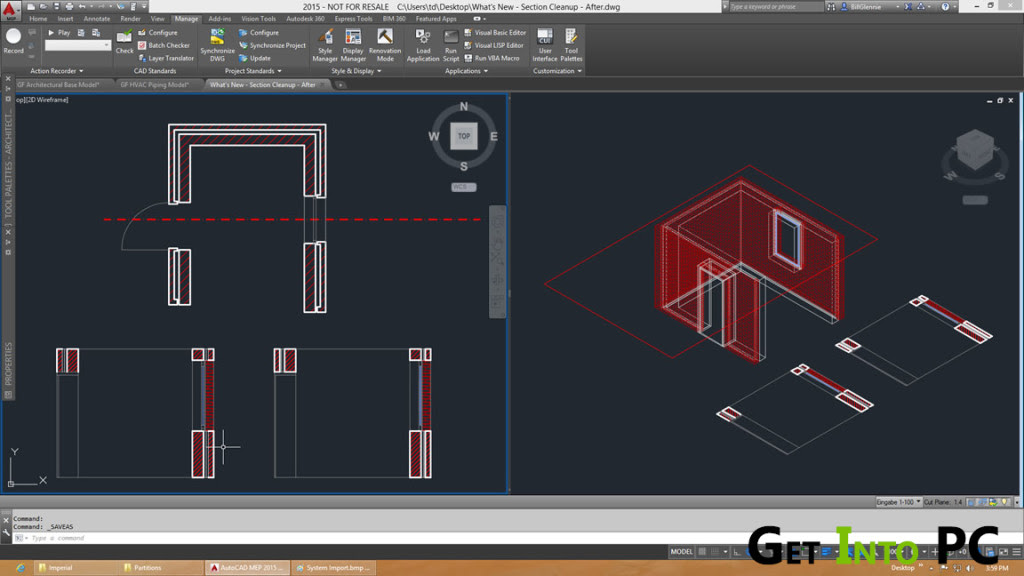Screen dimensions: 1024x576
Task: Switch to the Render ribbon tab
Action: (130, 19)
